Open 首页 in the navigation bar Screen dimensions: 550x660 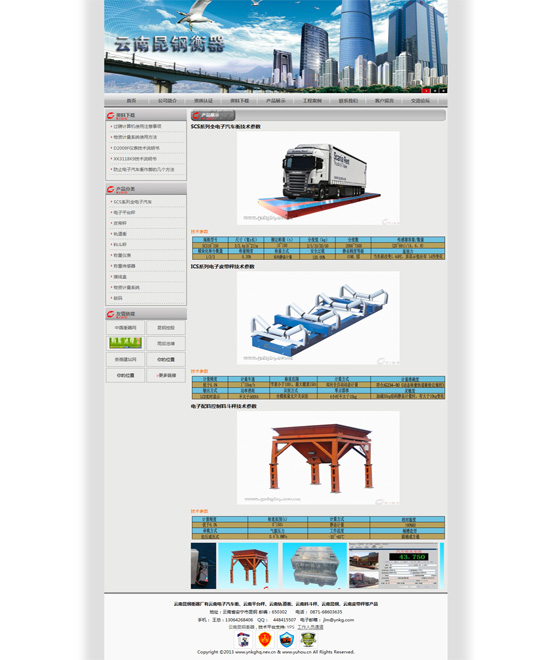pos(131,101)
